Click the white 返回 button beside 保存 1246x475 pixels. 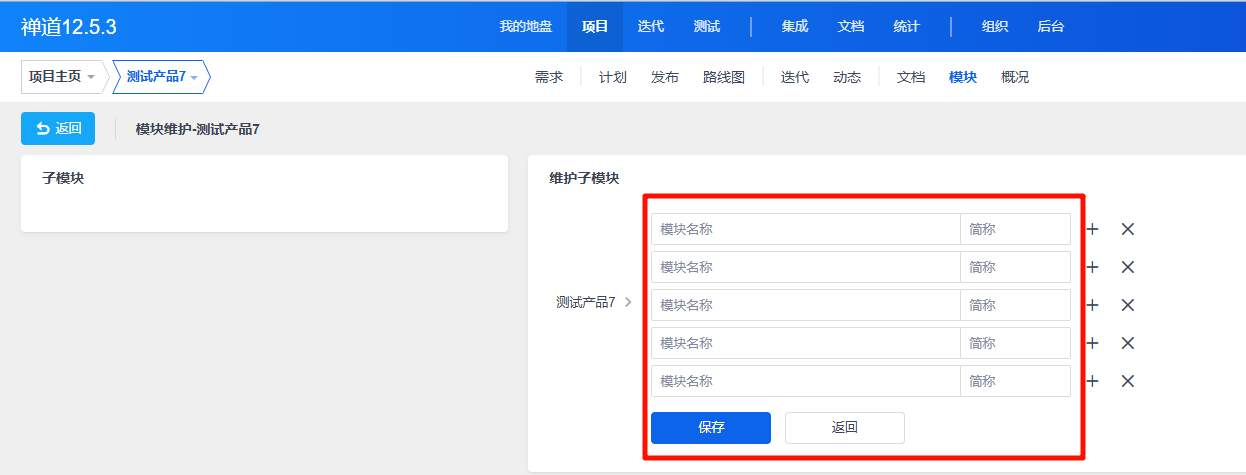[845, 428]
